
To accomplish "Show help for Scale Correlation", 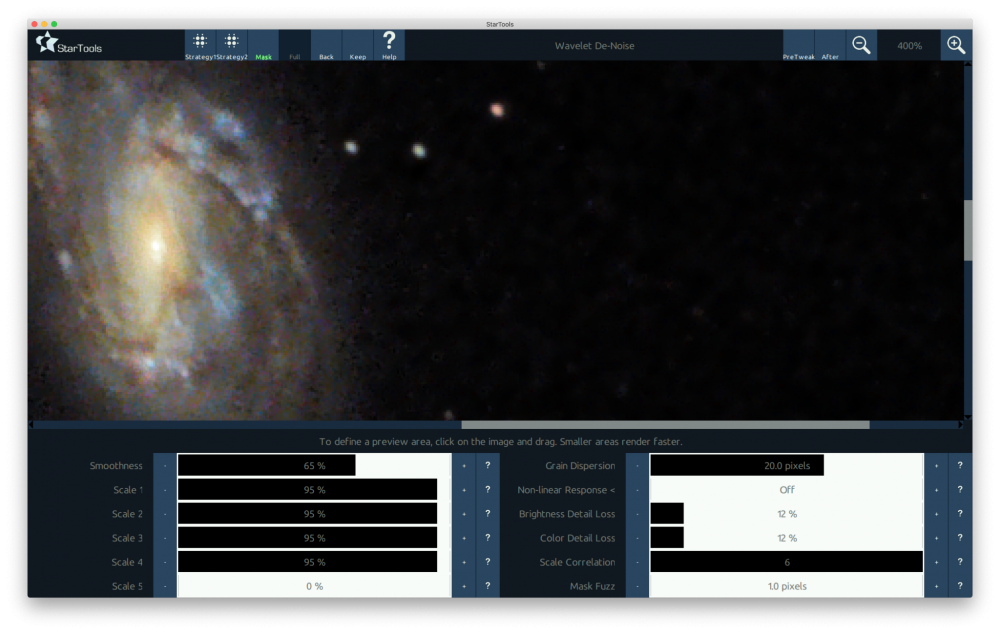I will [x=960, y=563].
